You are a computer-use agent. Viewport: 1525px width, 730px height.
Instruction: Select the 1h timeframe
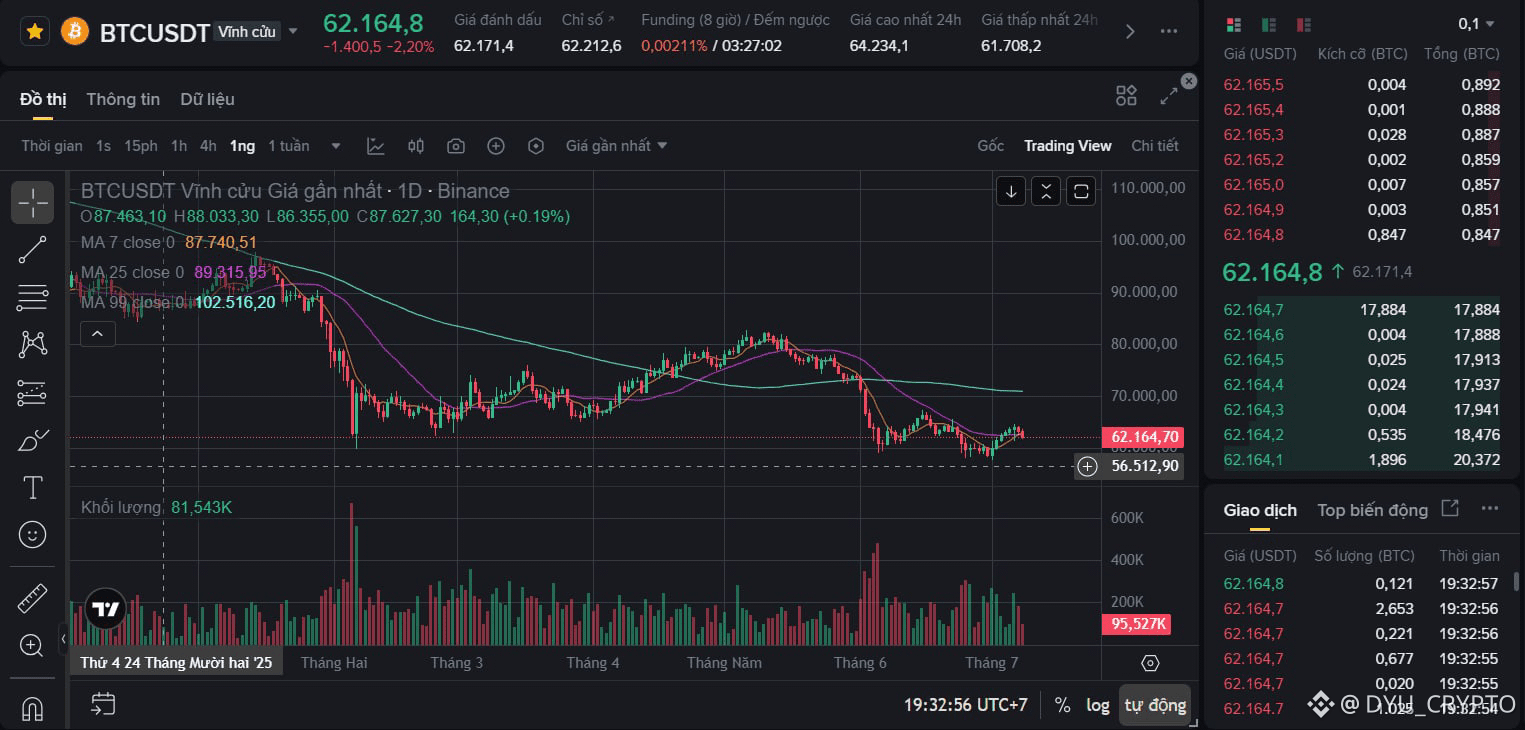tap(178, 146)
